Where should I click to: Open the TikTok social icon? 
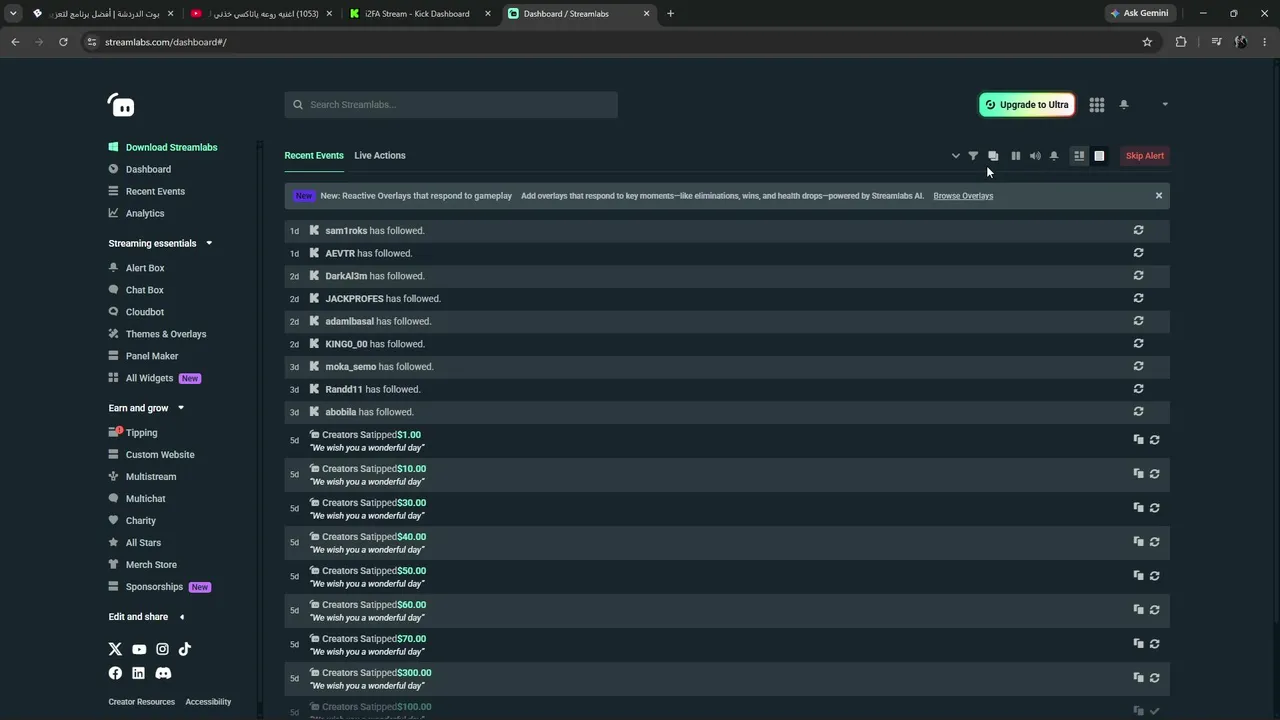pos(185,649)
